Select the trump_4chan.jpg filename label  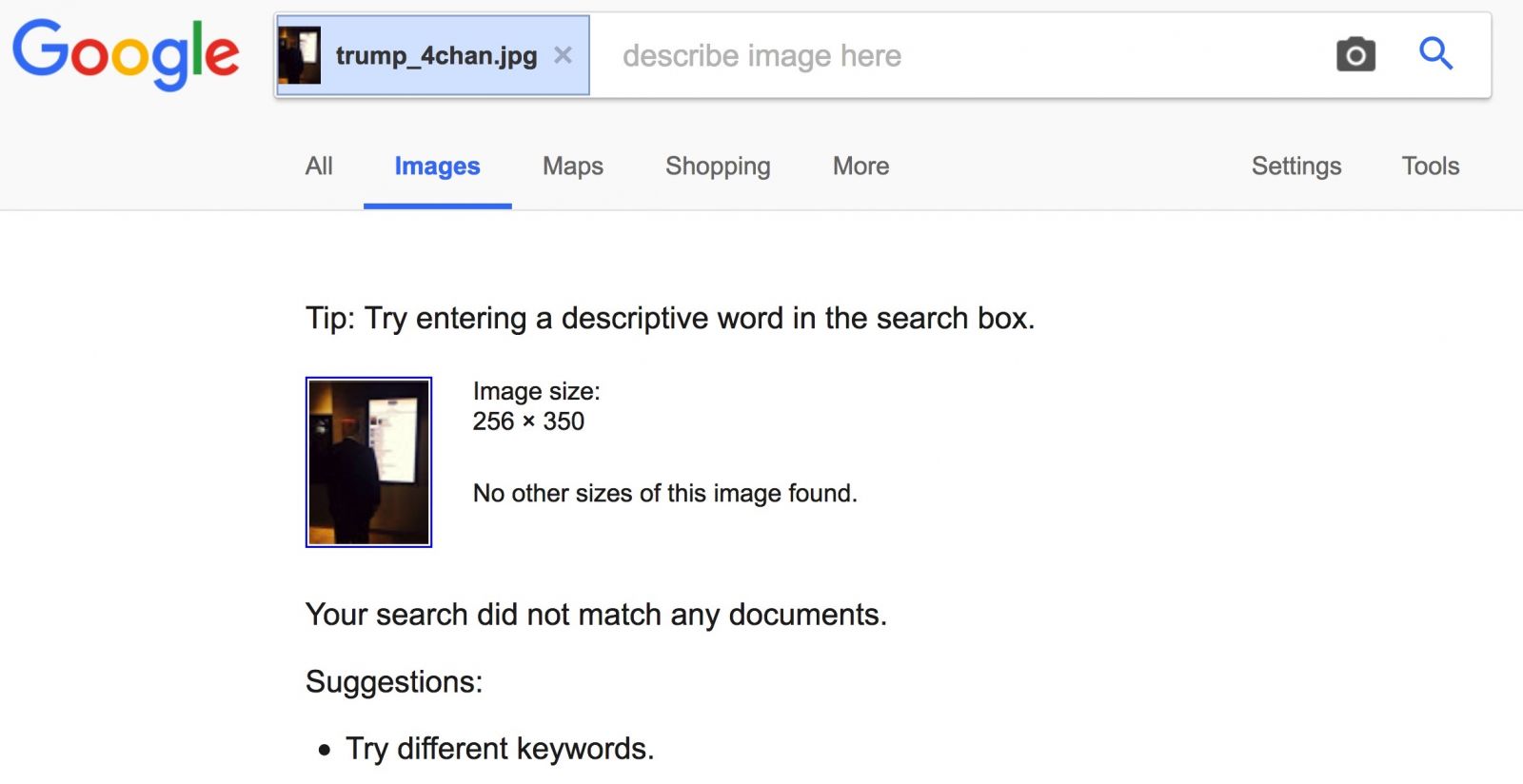(436, 56)
